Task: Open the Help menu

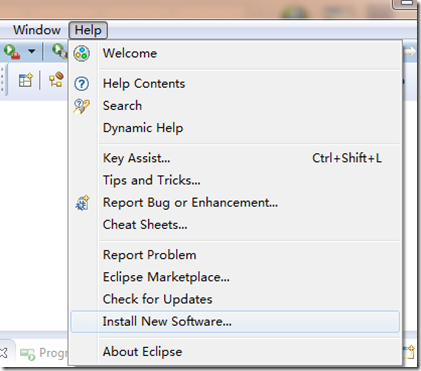Action: tap(88, 30)
